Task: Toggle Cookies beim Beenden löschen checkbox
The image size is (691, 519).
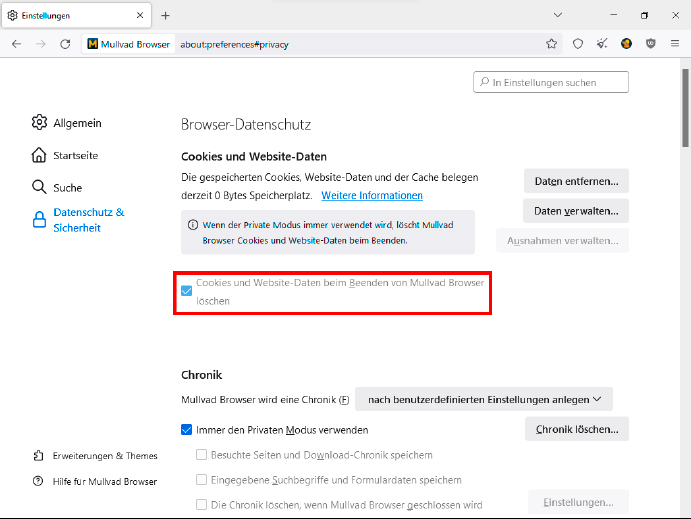Action: (x=186, y=291)
